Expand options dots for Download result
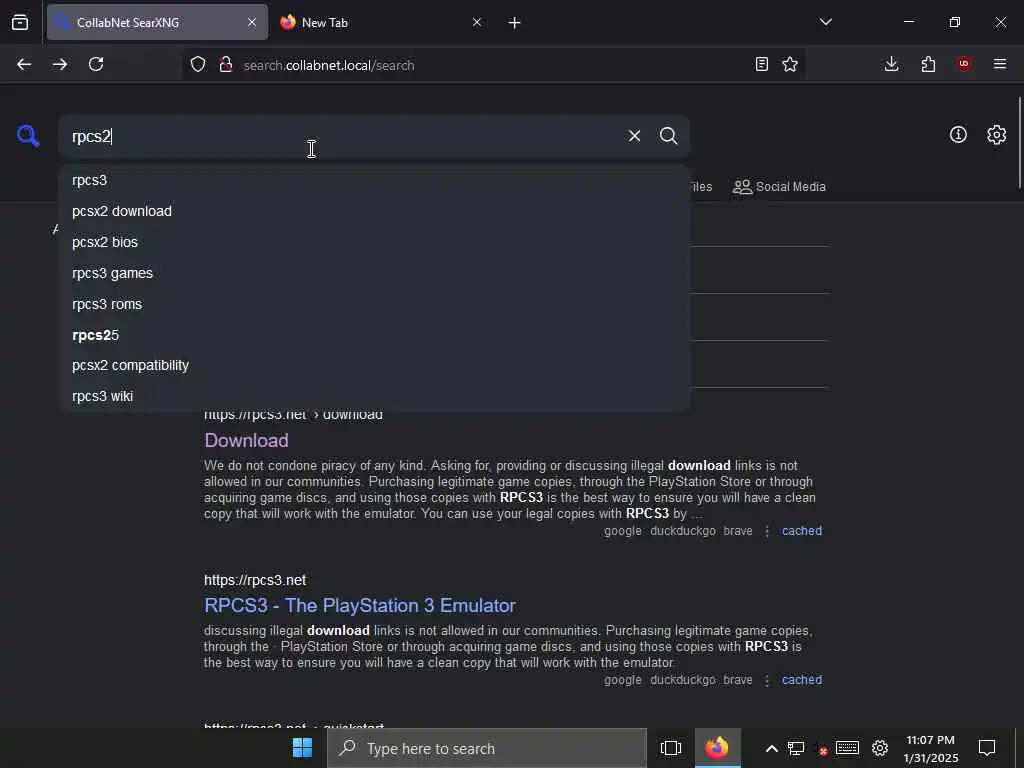The width and height of the screenshot is (1024, 768). (x=767, y=531)
